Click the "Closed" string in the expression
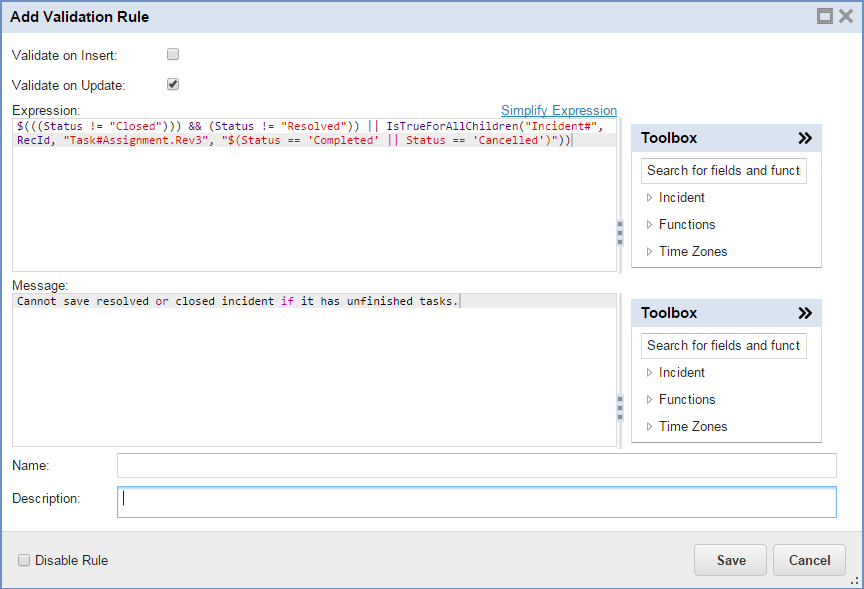The image size is (864, 589). [136, 126]
